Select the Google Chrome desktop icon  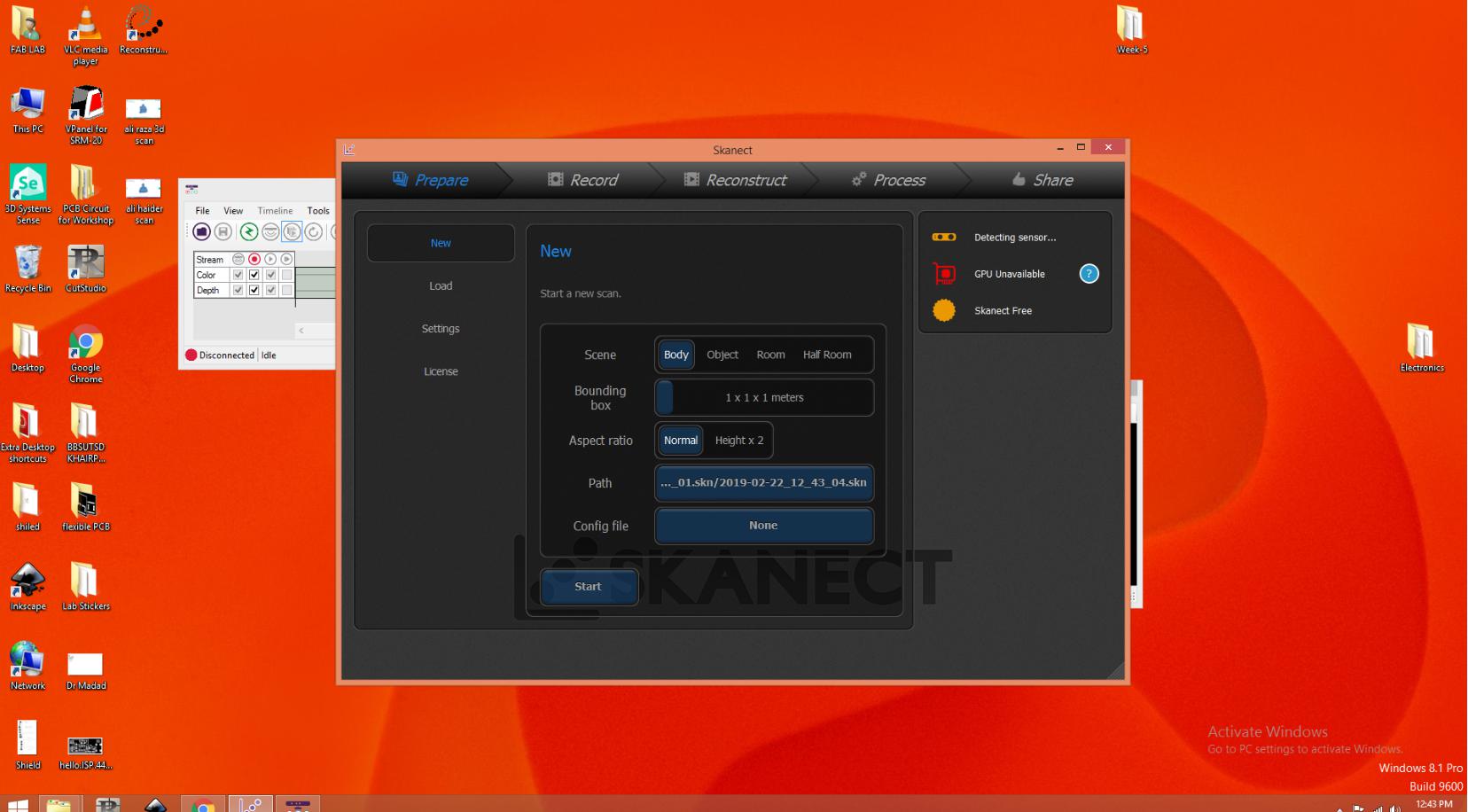pos(86,354)
